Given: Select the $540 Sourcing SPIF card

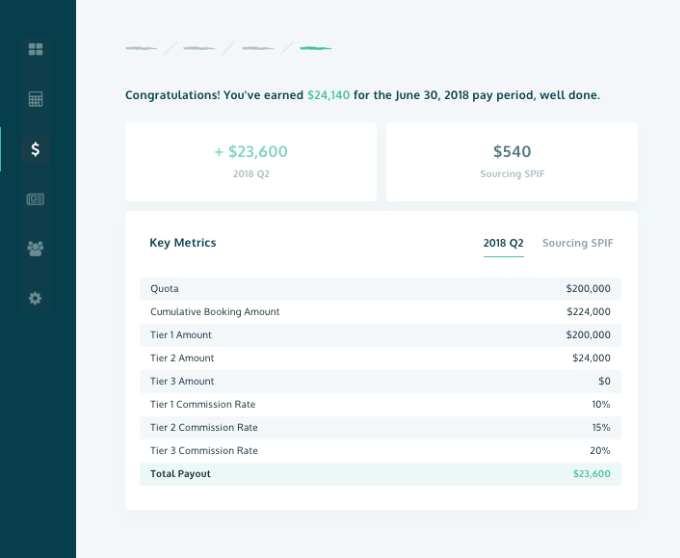Looking at the screenshot, I should coord(512,161).
